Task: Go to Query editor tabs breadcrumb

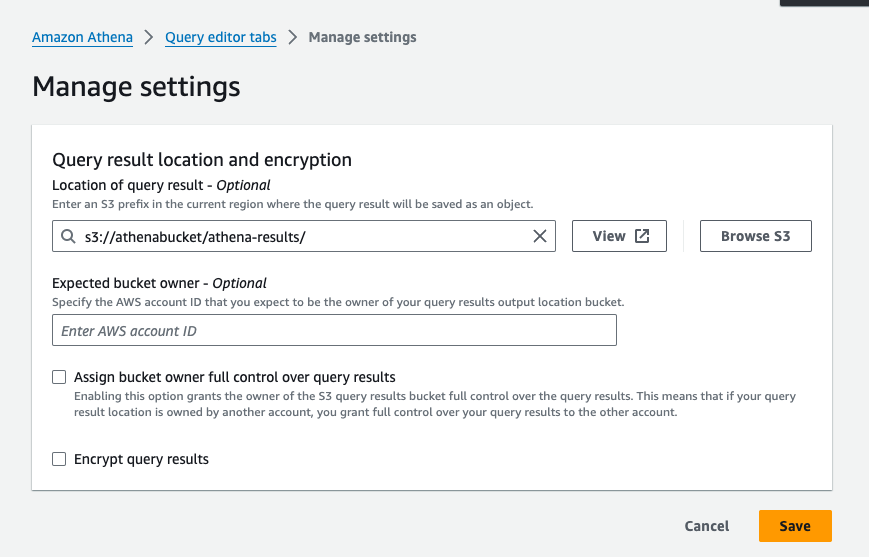Action: coord(221,37)
